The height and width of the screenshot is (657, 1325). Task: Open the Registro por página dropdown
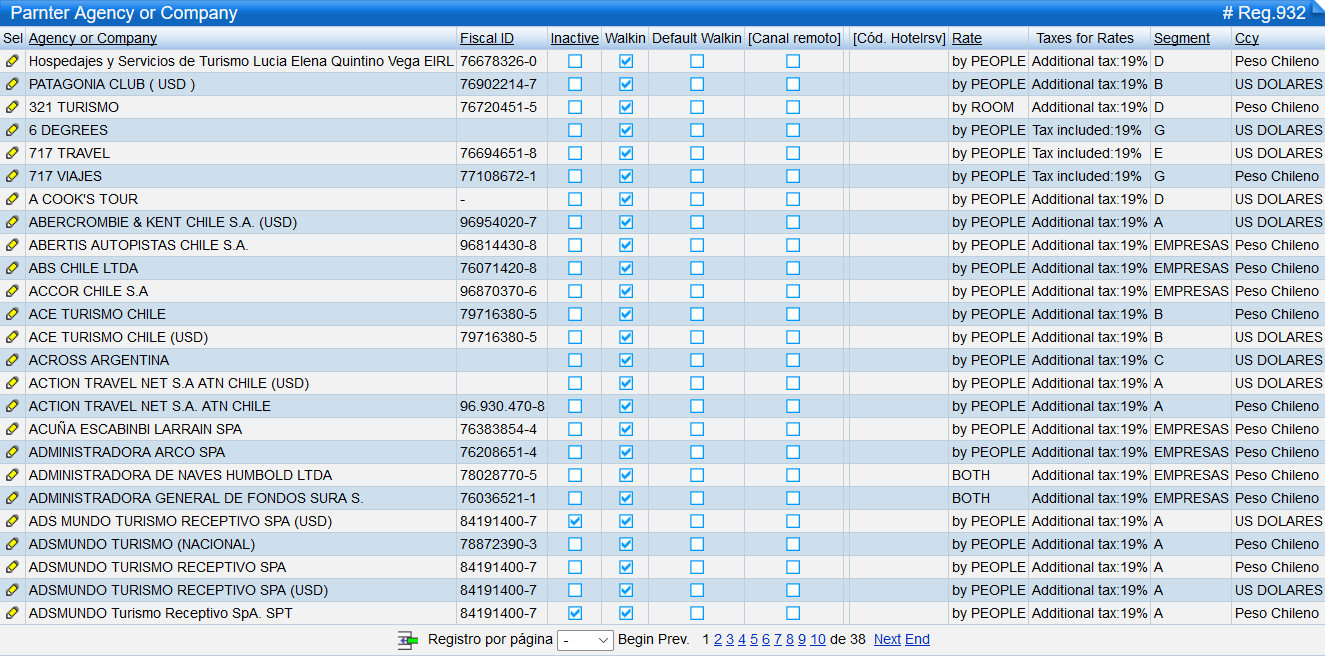585,640
